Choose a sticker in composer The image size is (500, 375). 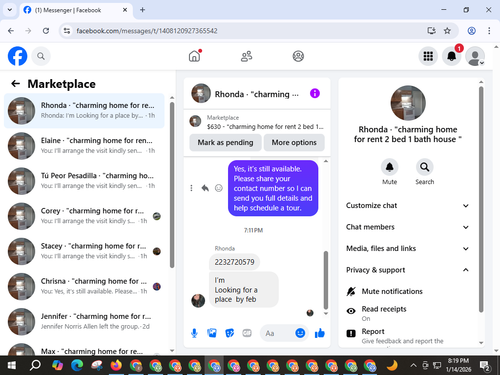229,333
